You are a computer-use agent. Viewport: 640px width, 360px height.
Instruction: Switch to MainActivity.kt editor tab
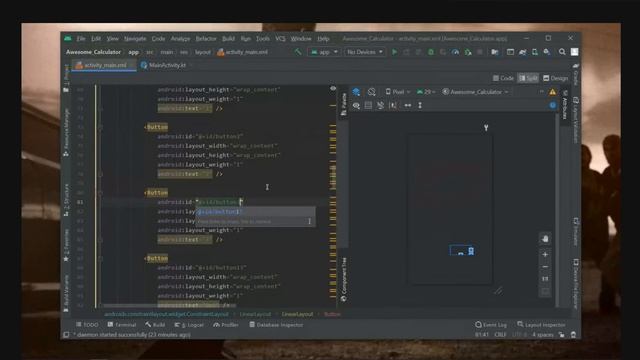tap(163, 65)
